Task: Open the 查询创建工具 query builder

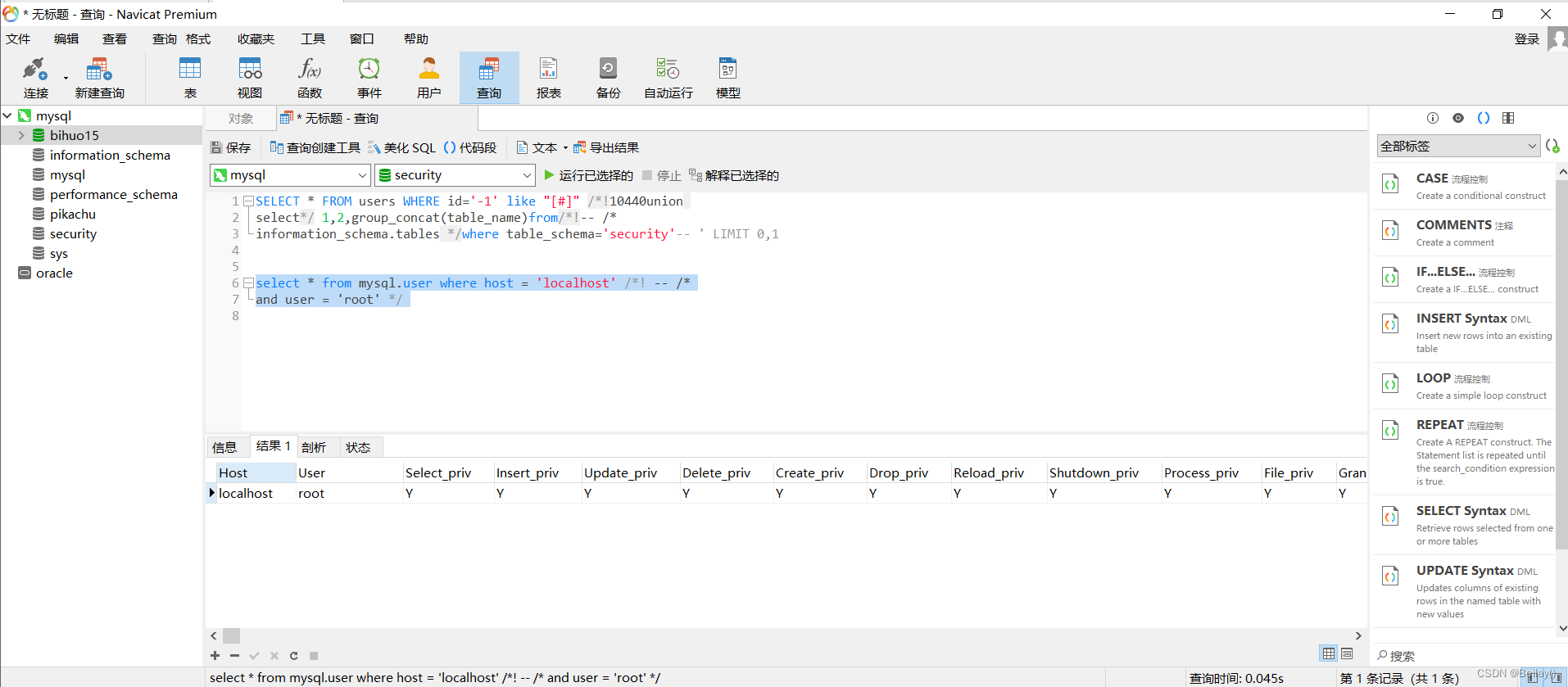Action: coord(315,147)
